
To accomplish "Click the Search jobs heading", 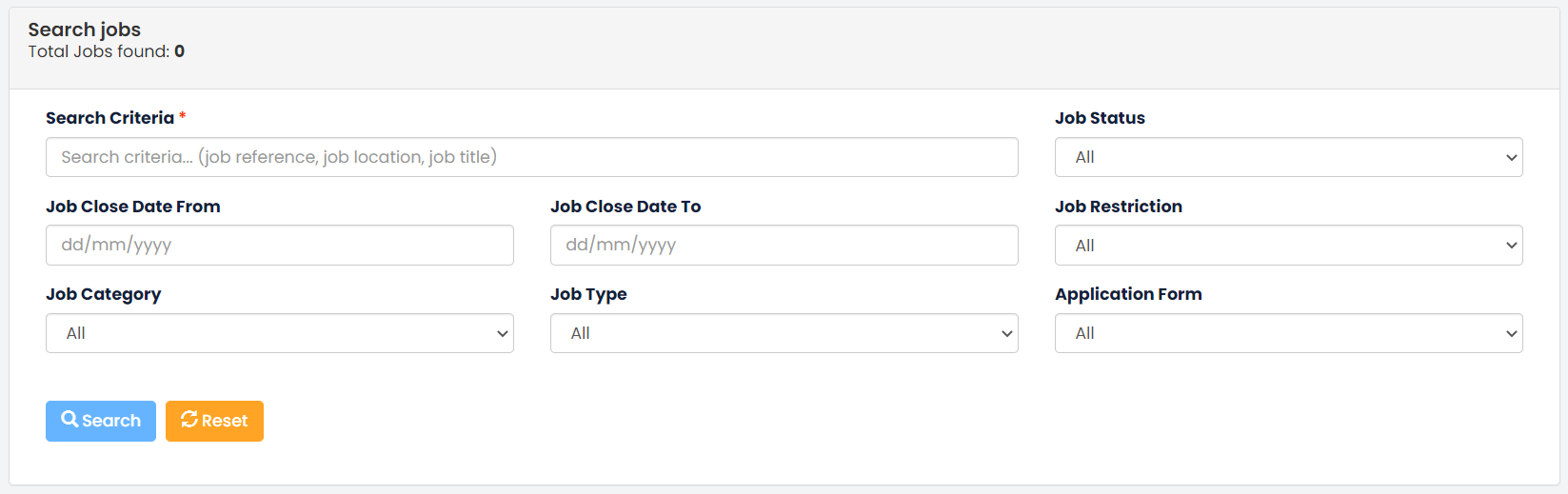I will click(x=84, y=30).
